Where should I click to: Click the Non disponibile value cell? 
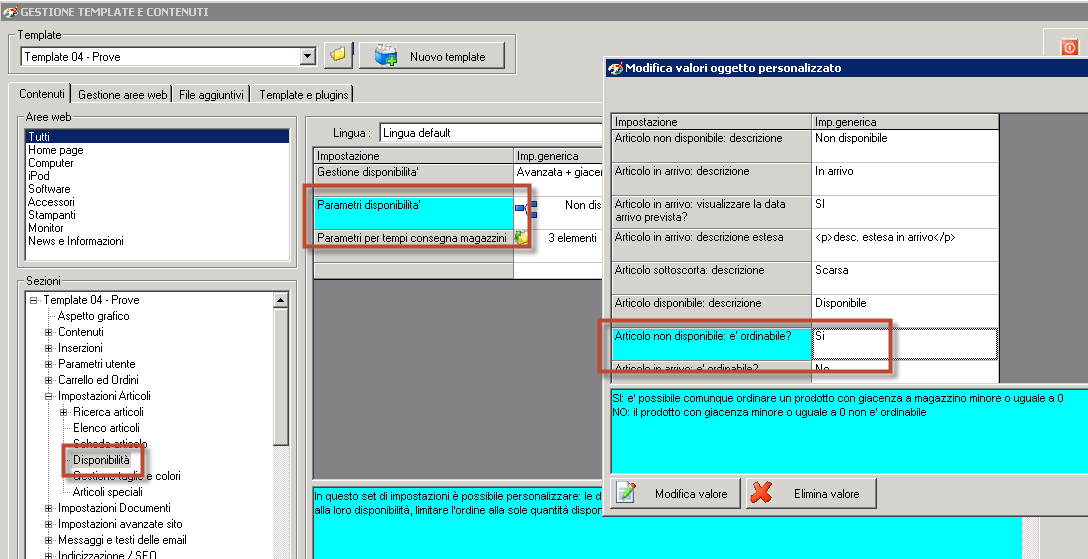pos(905,146)
